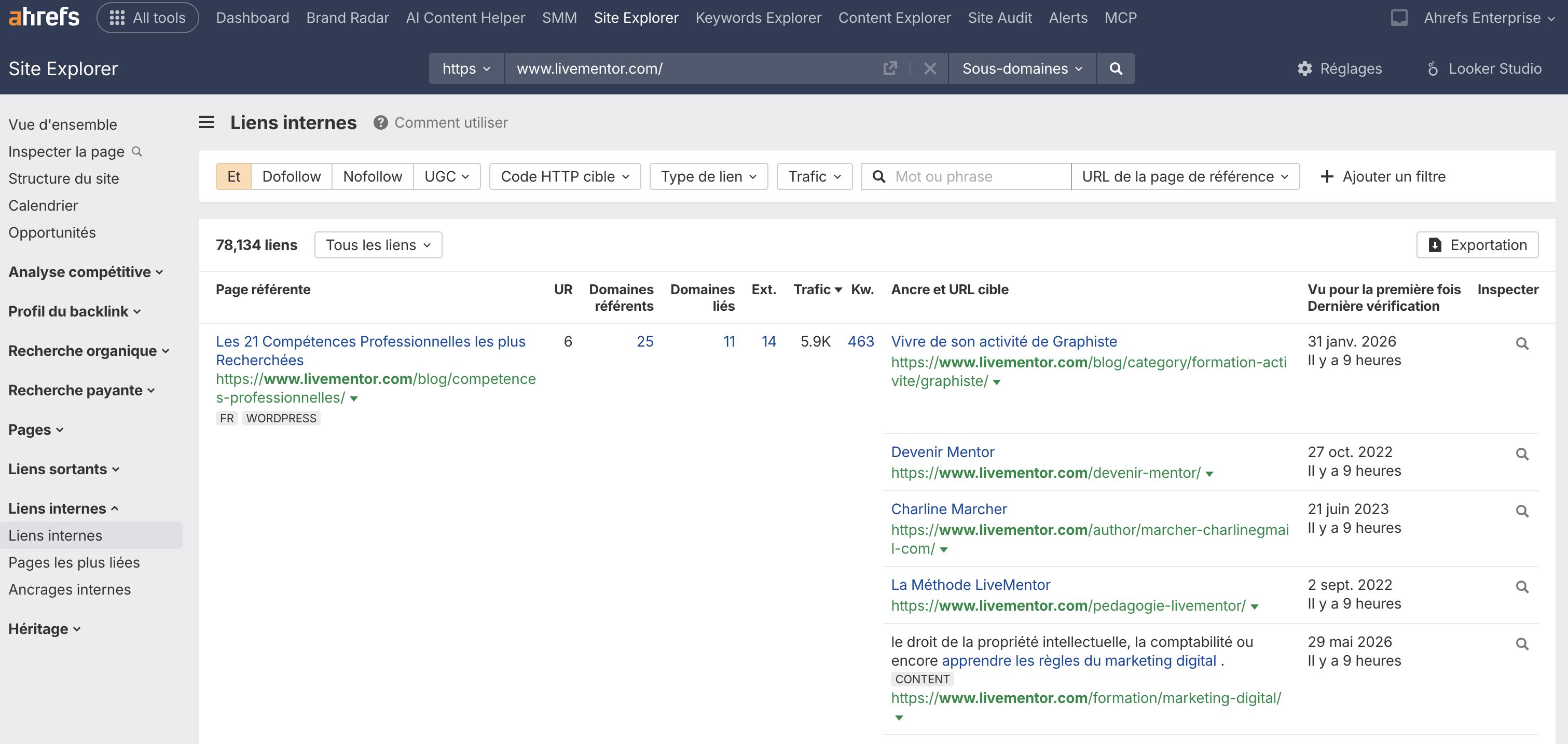The height and width of the screenshot is (744, 1568).
Task: Open the monitor icon beside Ahrefs Enterprise
Action: tap(1399, 18)
